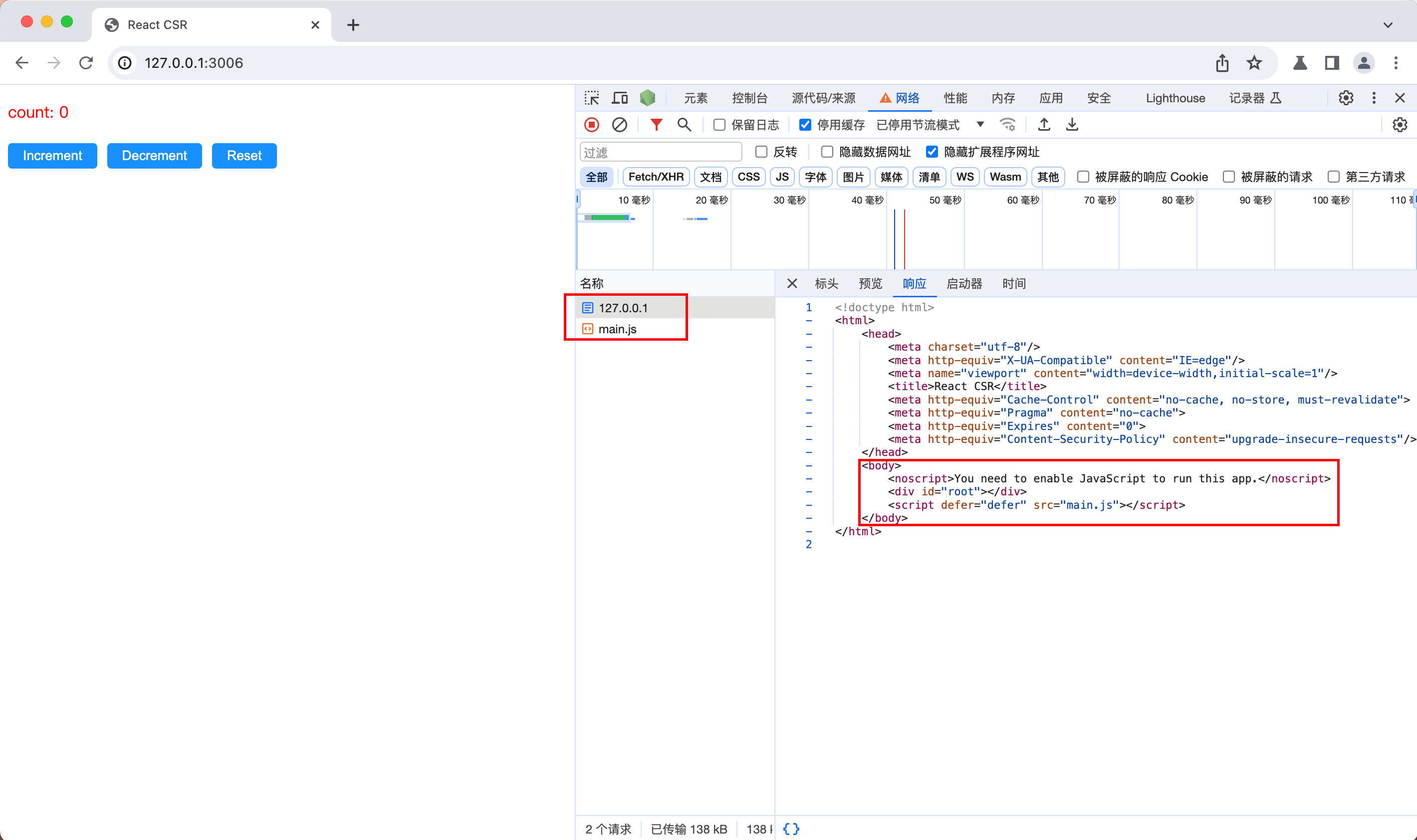
Task: Bookmark page with star icon
Action: (x=1254, y=63)
